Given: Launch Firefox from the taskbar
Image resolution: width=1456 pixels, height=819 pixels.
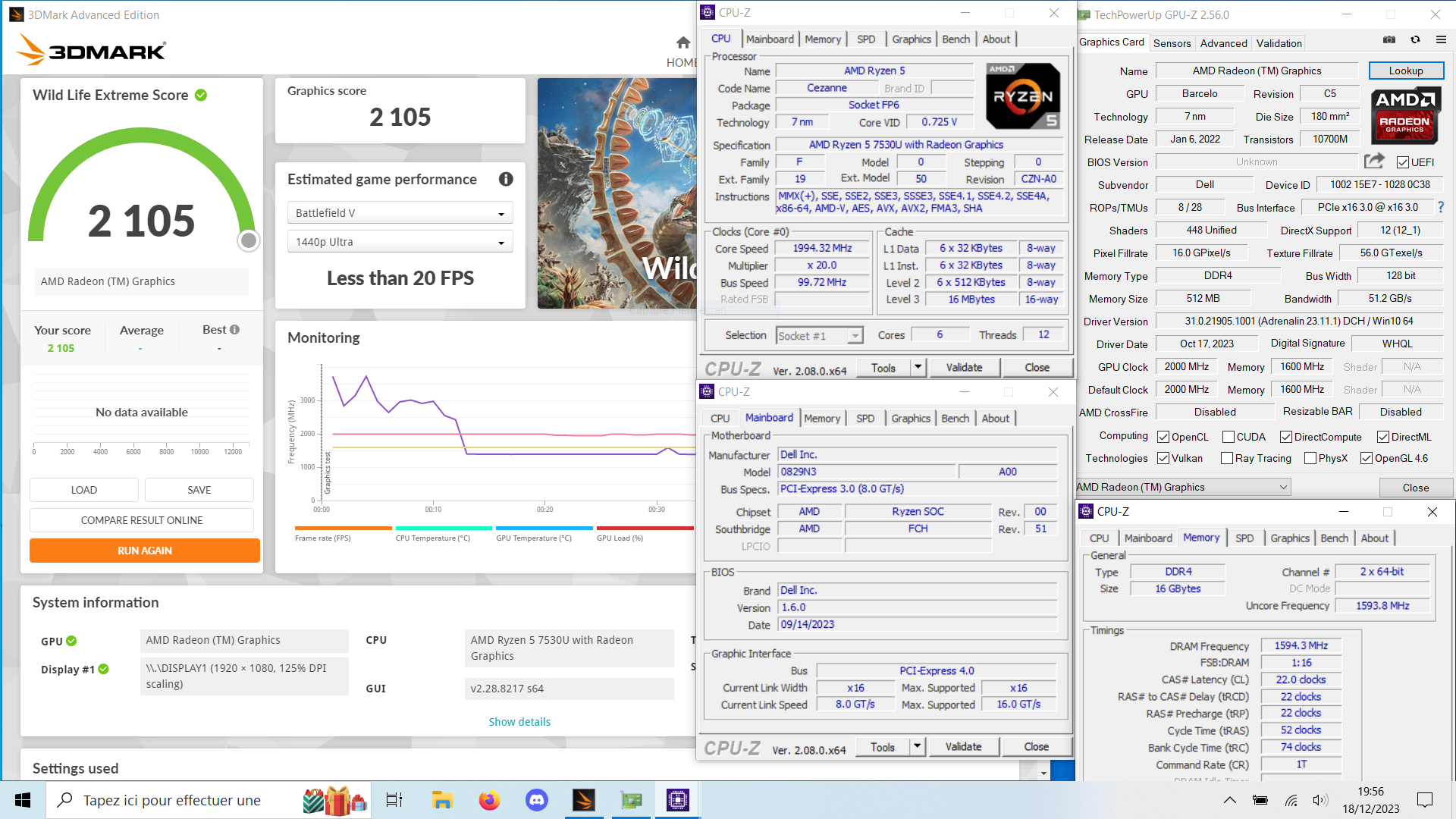Looking at the screenshot, I should pos(489,800).
